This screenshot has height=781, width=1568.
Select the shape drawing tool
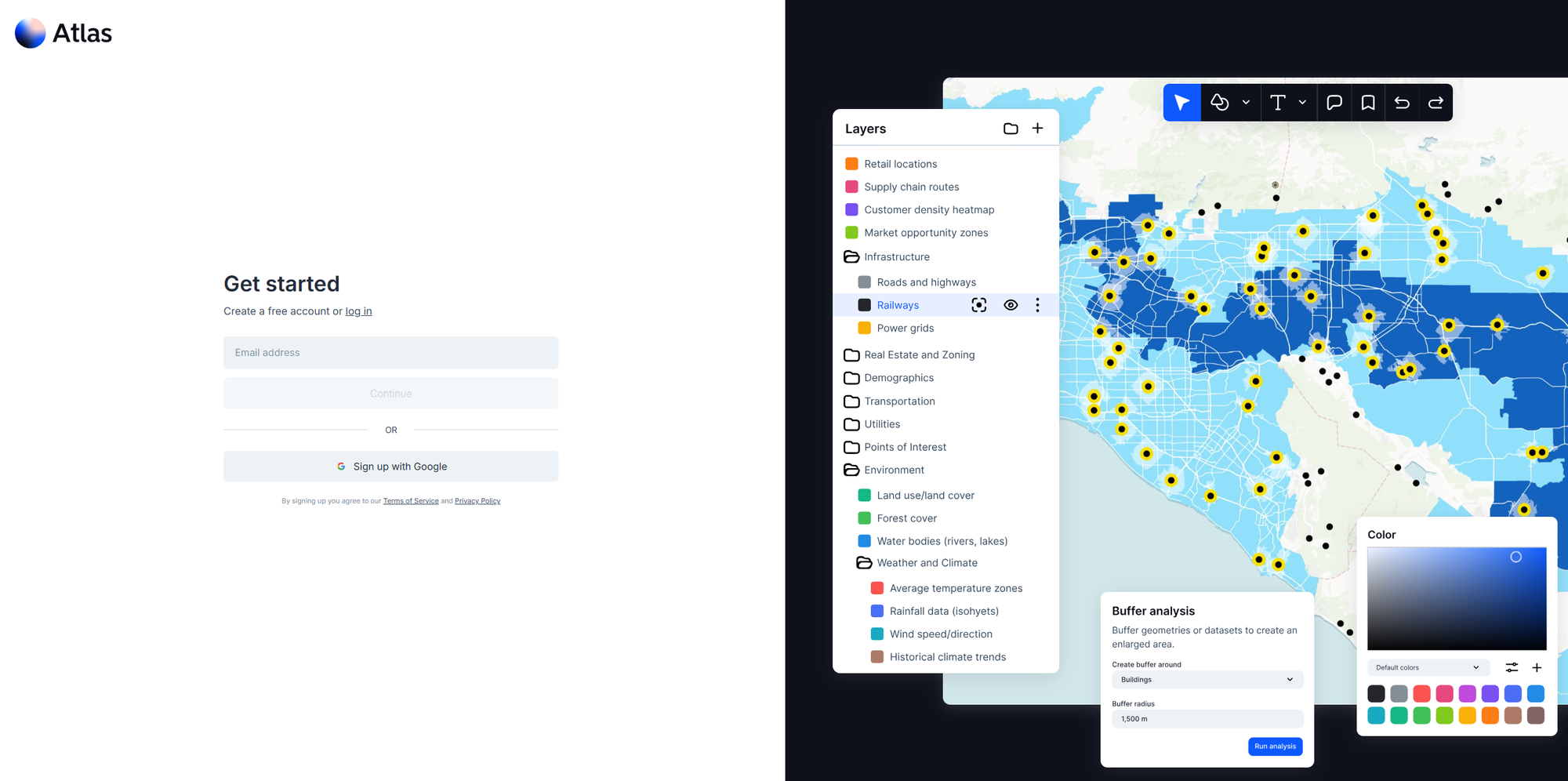(1220, 103)
